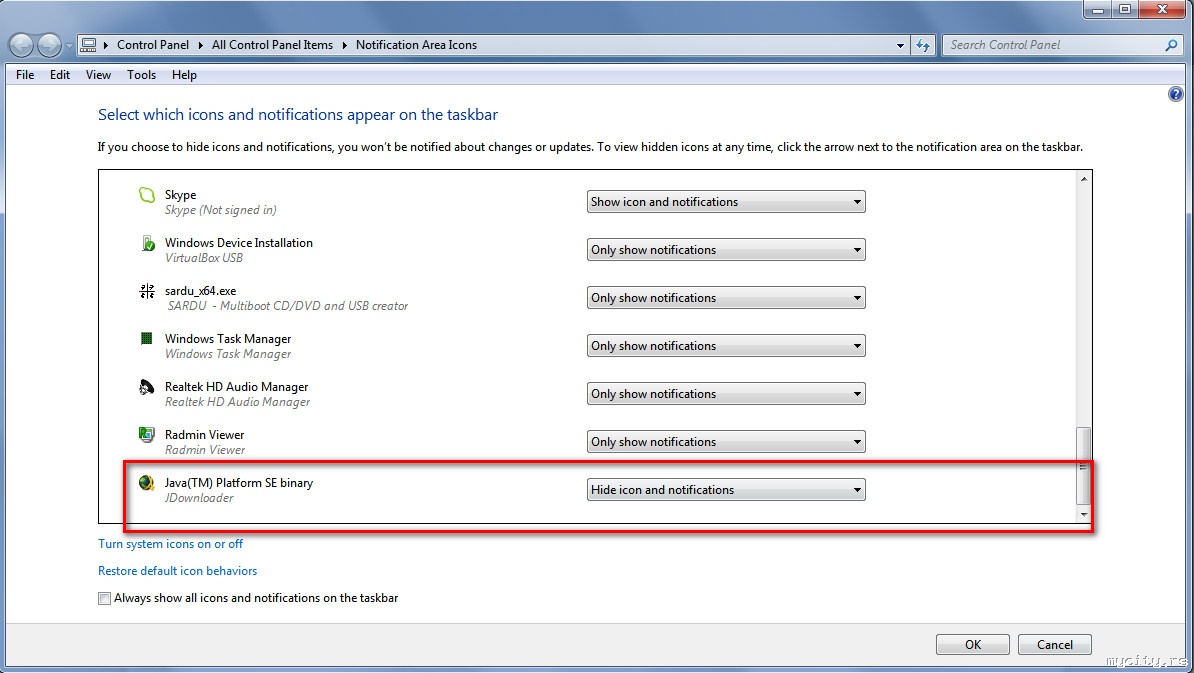1194x673 pixels.
Task: Click the Java(TM) Platform SE binary label
Action: click(239, 483)
